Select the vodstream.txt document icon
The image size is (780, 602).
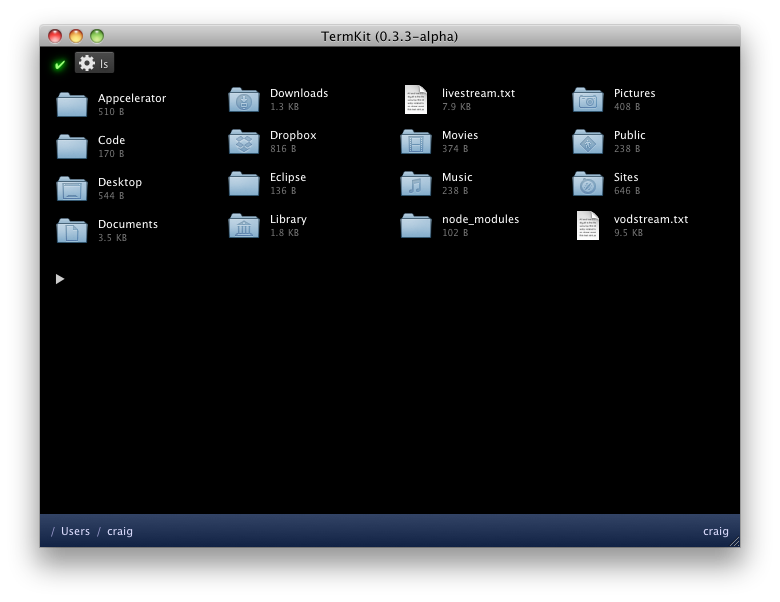point(587,225)
